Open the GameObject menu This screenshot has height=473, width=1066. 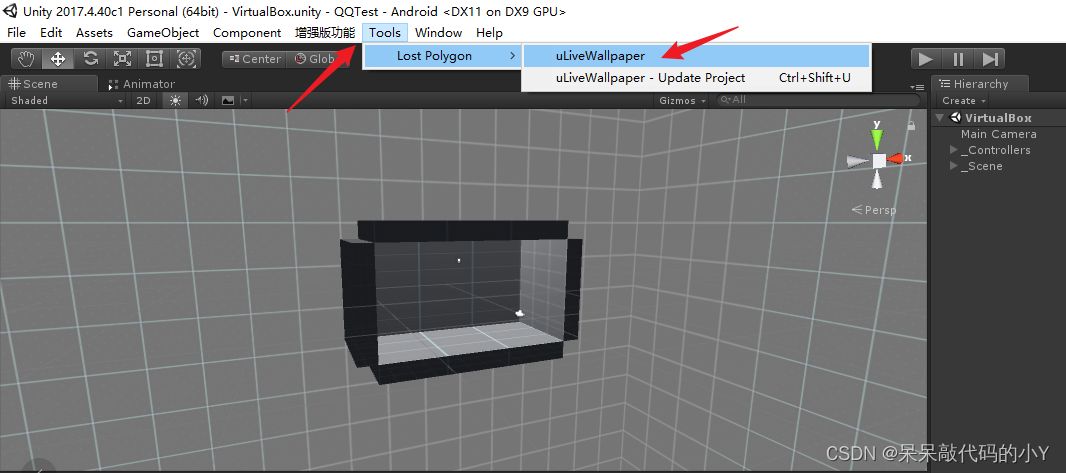tap(163, 33)
